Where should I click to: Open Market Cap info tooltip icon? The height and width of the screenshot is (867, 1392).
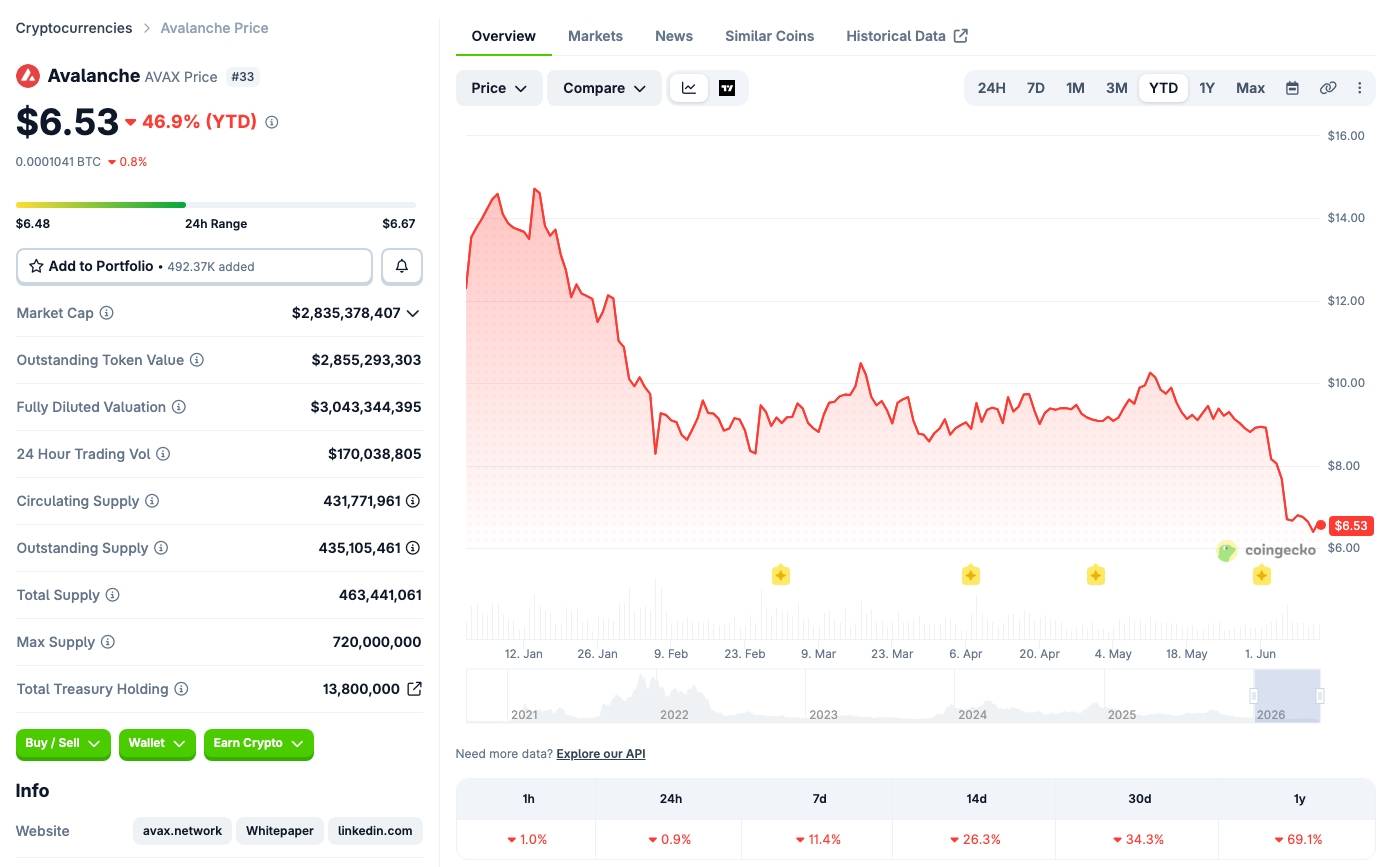pyautogui.click(x=106, y=313)
